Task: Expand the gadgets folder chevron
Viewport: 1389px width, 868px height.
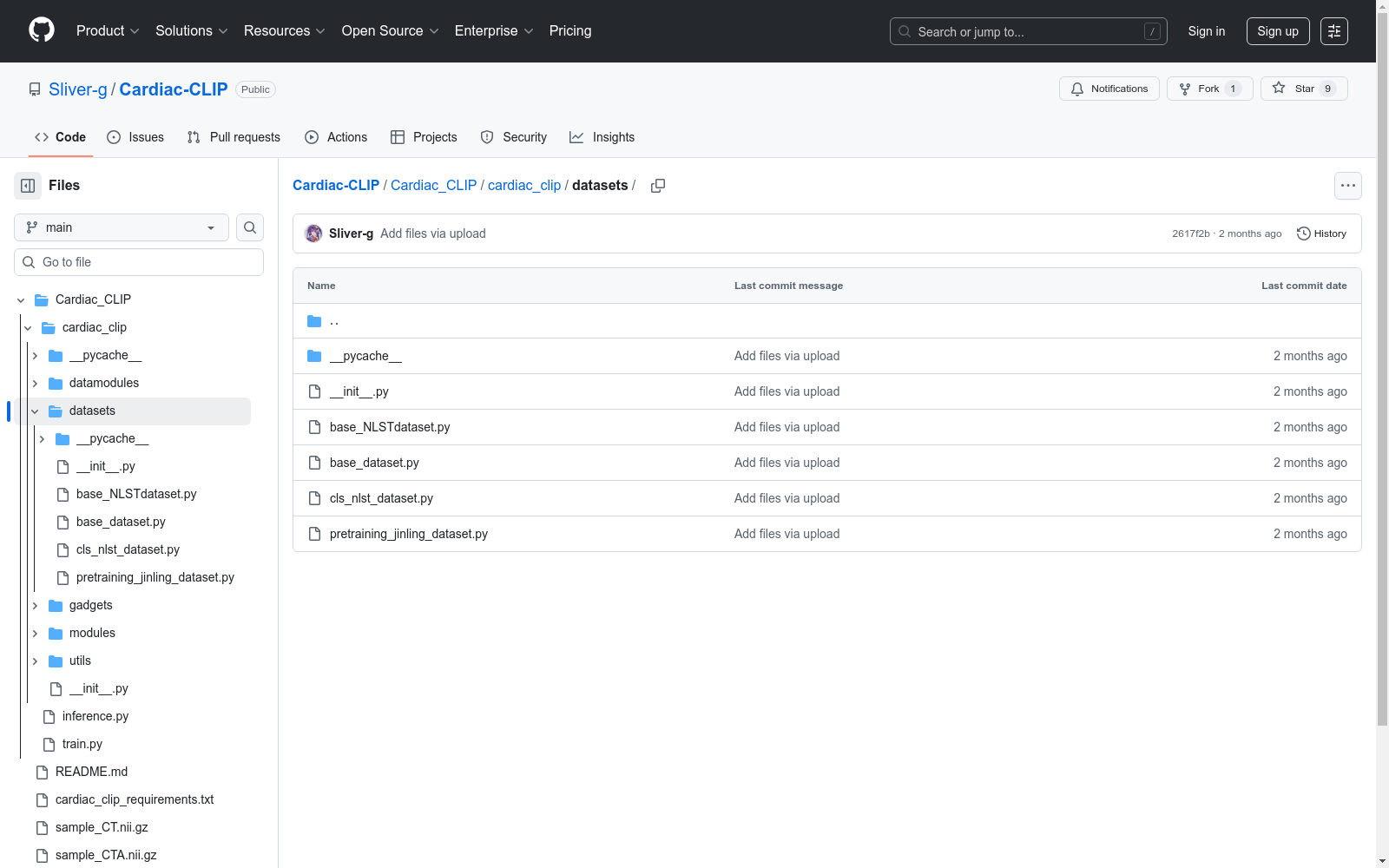Action: [35, 605]
